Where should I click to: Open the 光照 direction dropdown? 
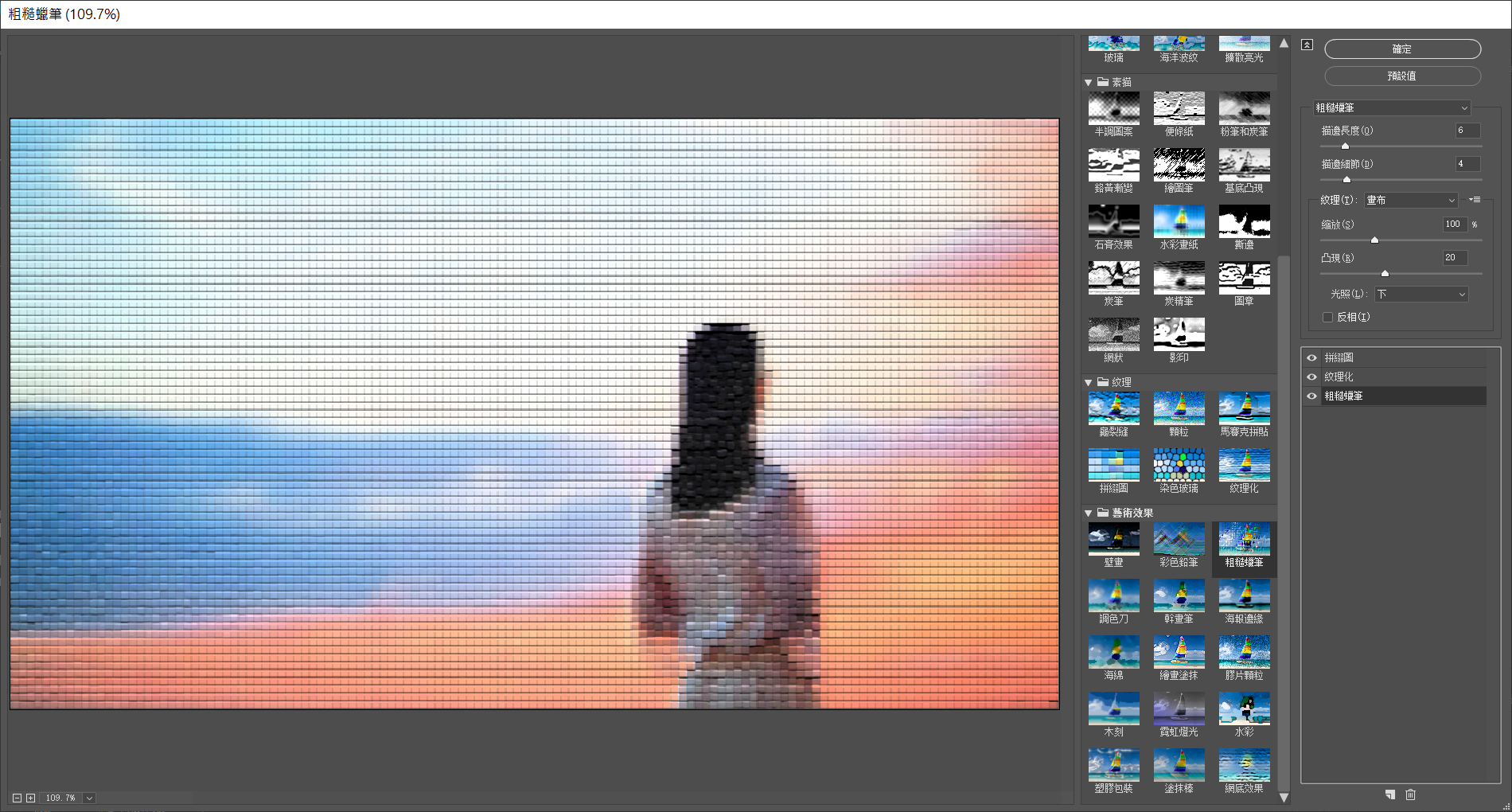coord(1420,294)
